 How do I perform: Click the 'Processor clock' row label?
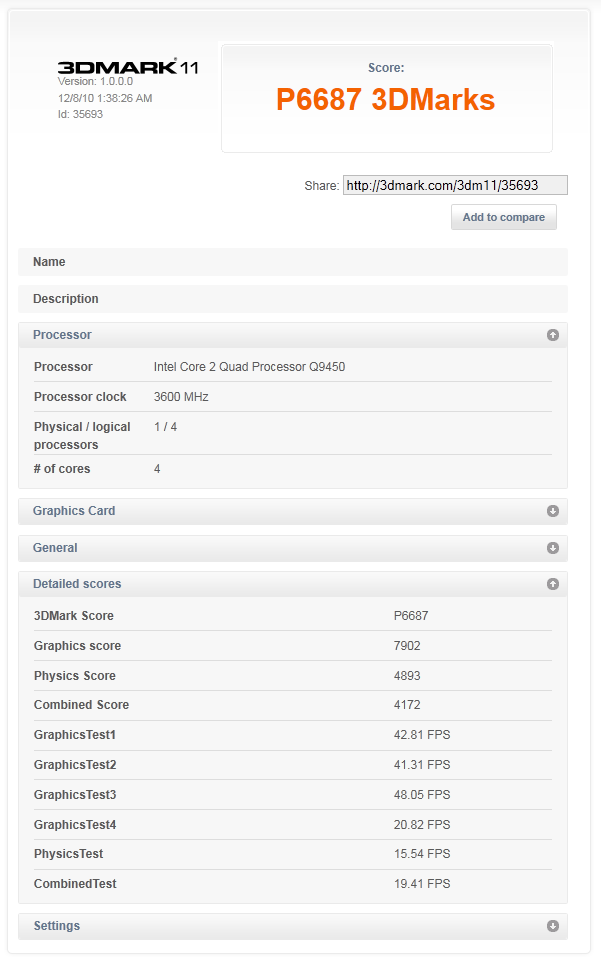[x=80, y=397]
